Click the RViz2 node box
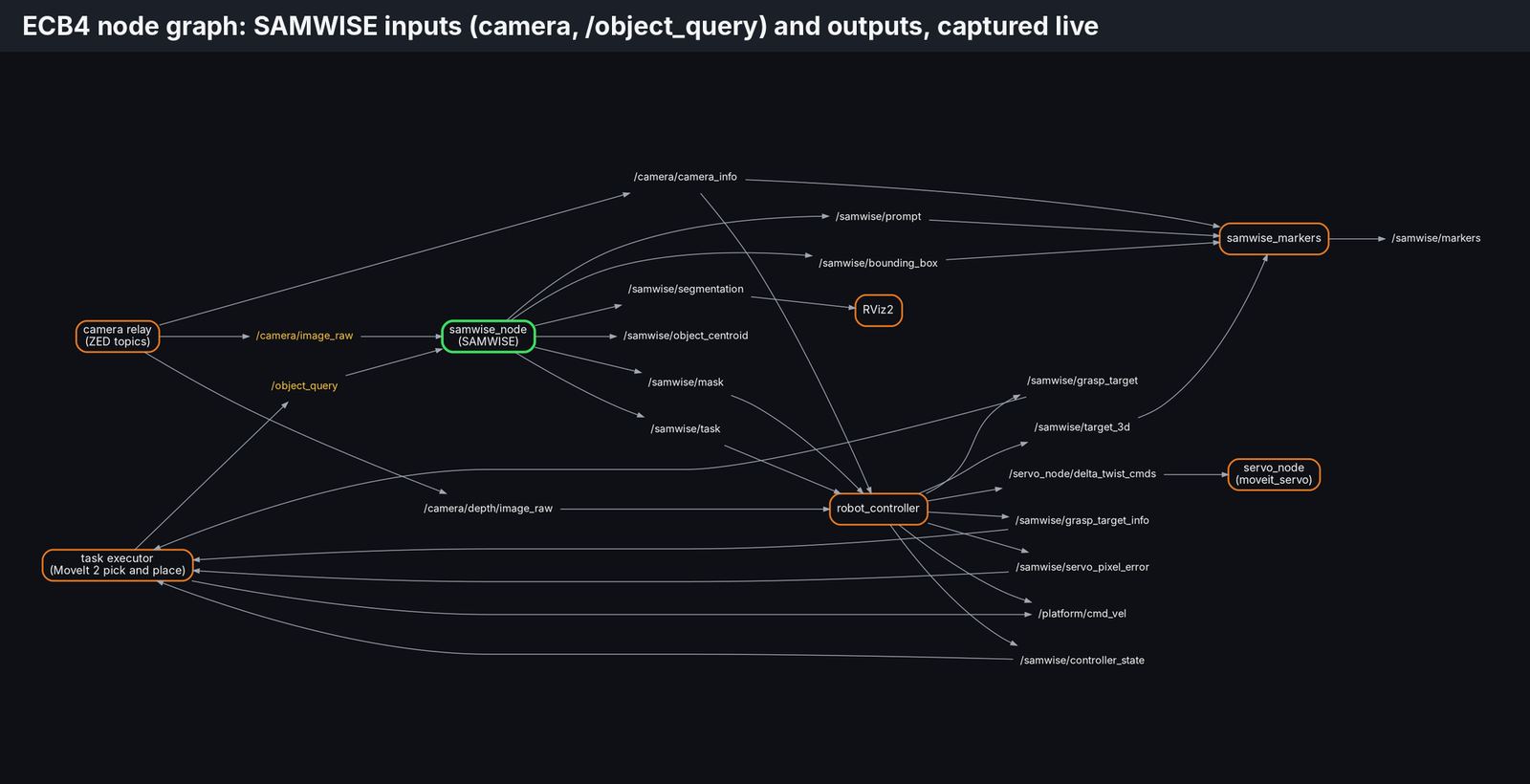The height and width of the screenshot is (784, 1530). (x=878, y=311)
